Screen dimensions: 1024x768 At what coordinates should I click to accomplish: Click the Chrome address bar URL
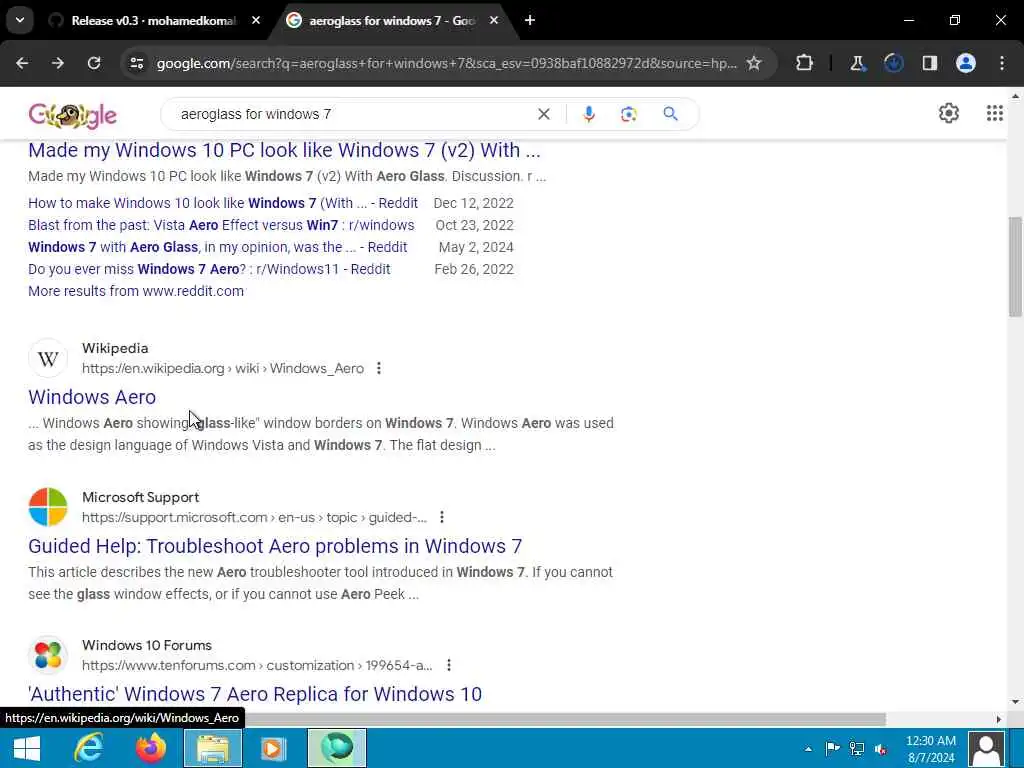(x=447, y=63)
